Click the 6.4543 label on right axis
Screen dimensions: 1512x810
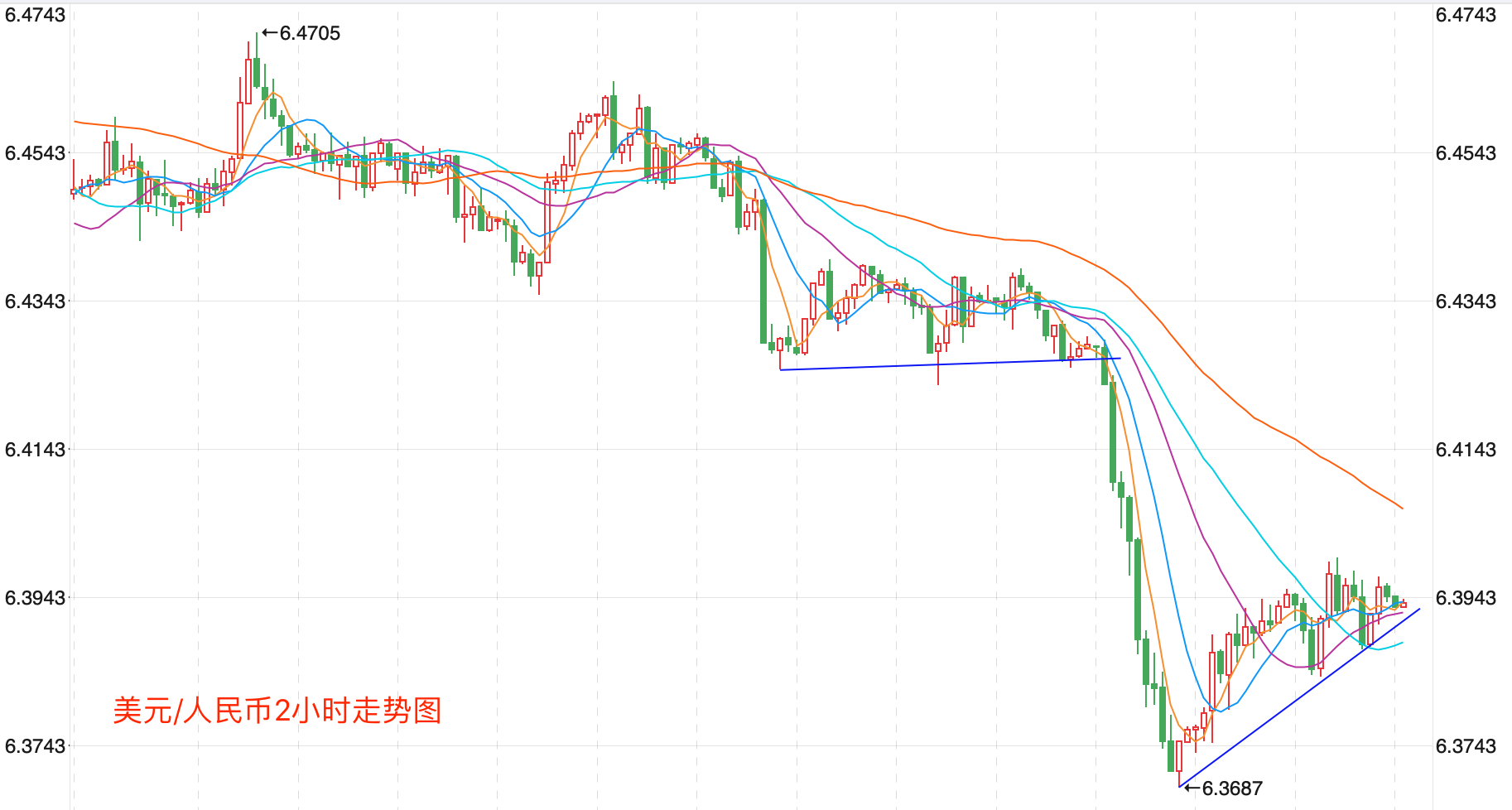click(1466, 153)
